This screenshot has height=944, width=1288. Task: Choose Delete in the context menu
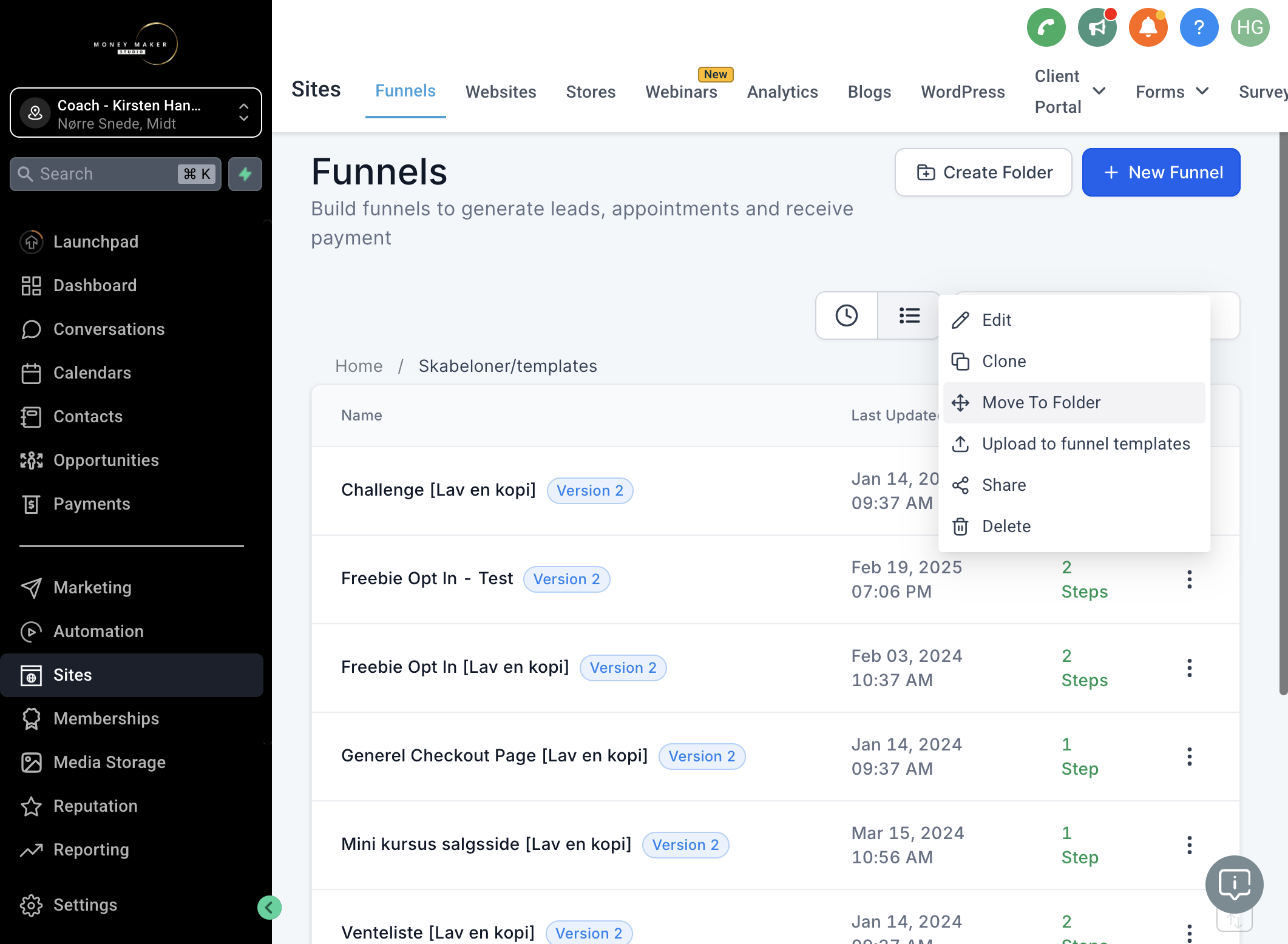[x=1074, y=527]
